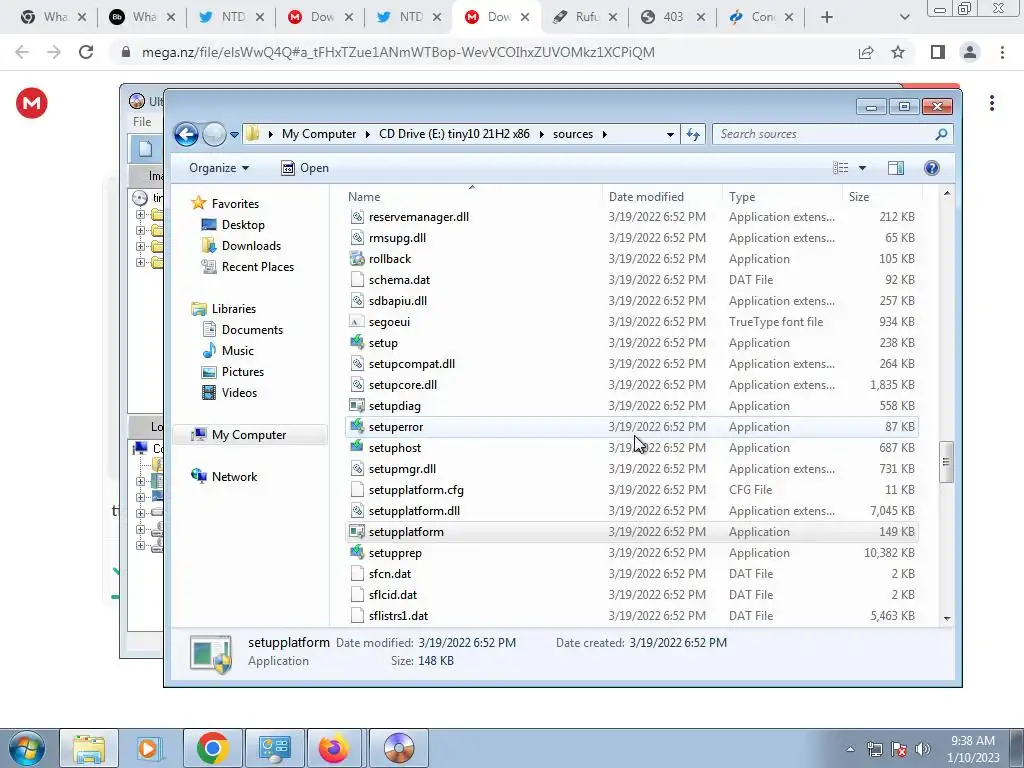Select the file named setupmgr.dll
Viewport: 1024px width, 768px height.
(402, 469)
